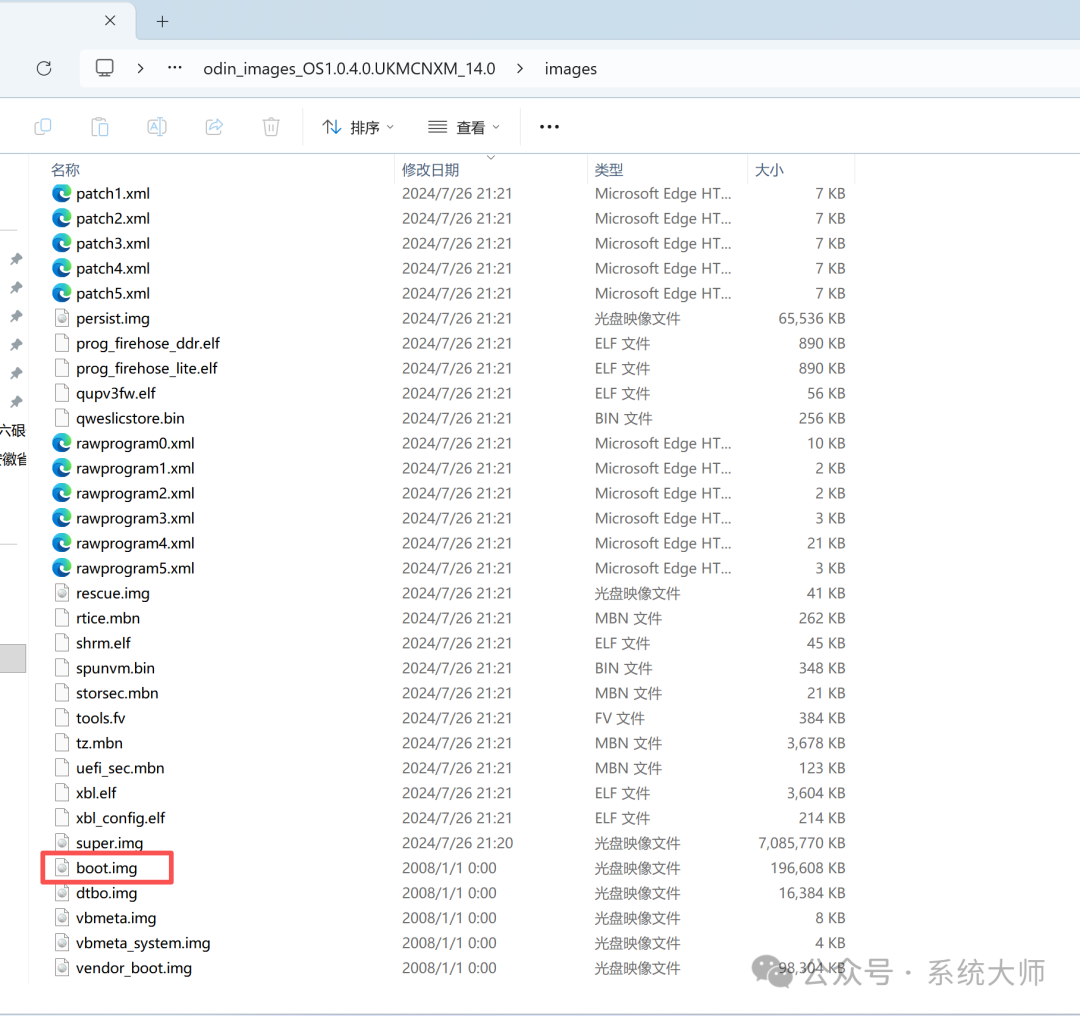
Task: Click the Refresh icon in navigation bar
Action: pos(43,68)
